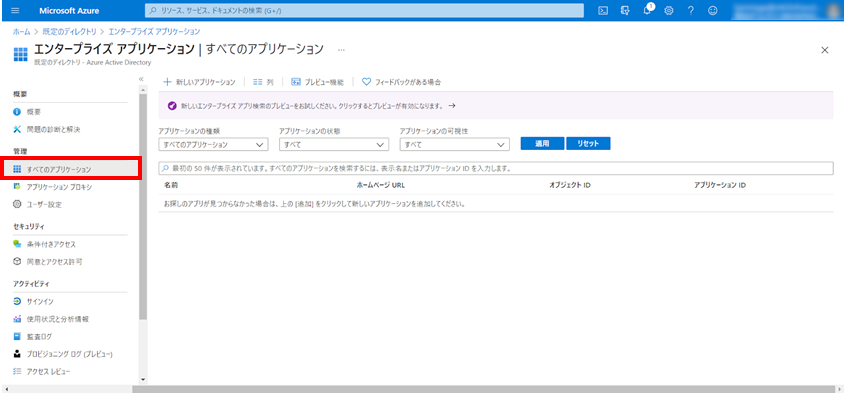The width and height of the screenshot is (844, 393).
Task: Select すべてのアプリケーション in the sidebar
Action: (x=71, y=170)
